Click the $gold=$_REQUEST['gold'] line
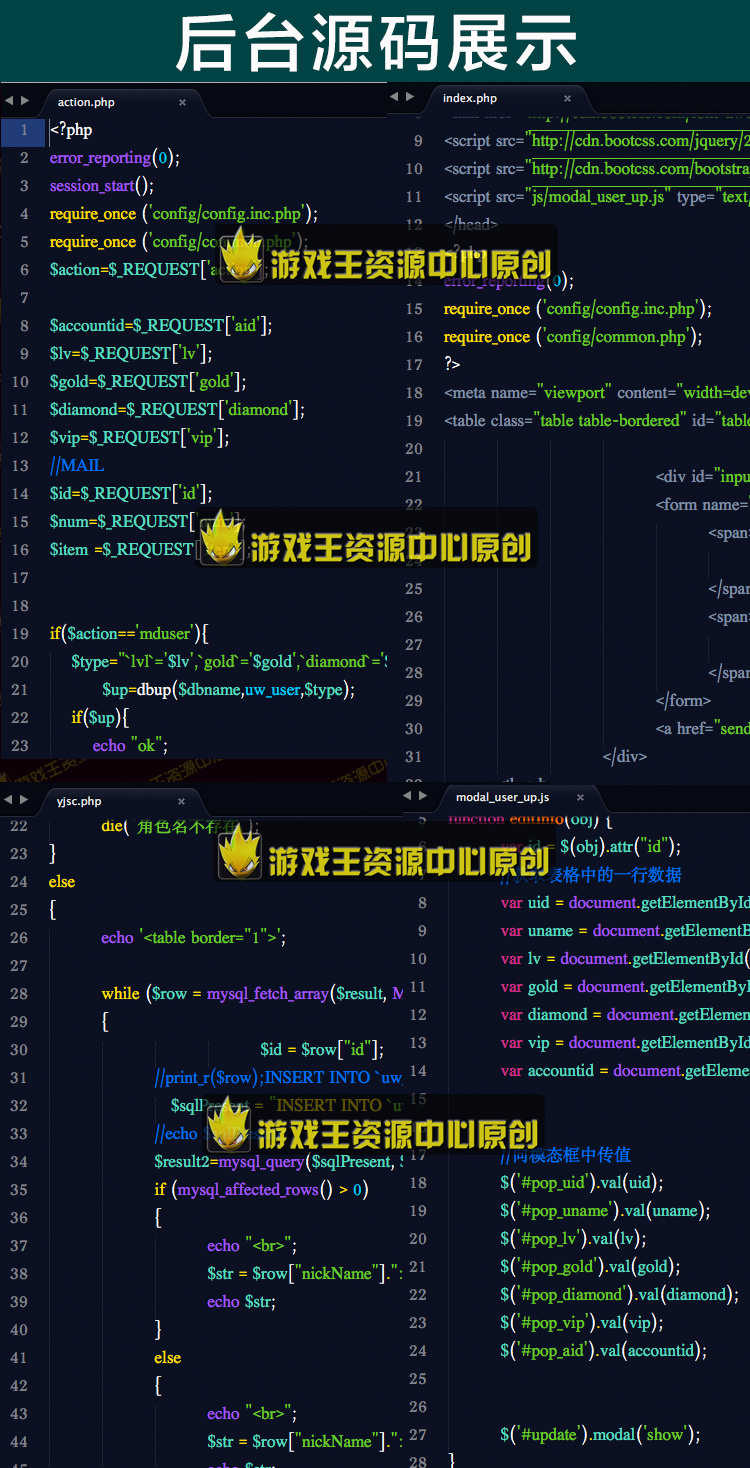Image resolution: width=750 pixels, height=1468 pixels. click(x=148, y=382)
